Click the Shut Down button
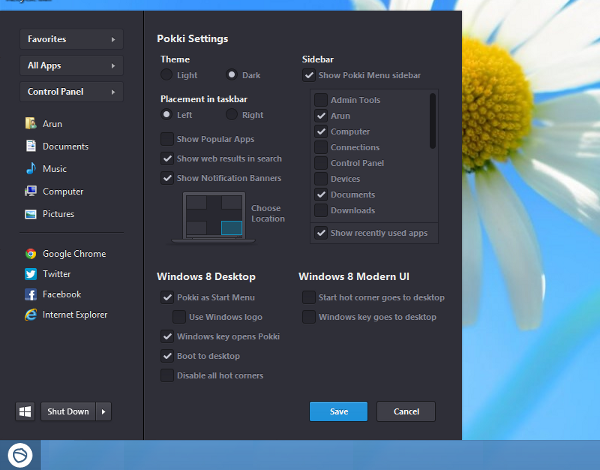 pyautogui.click(x=68, y=411)
